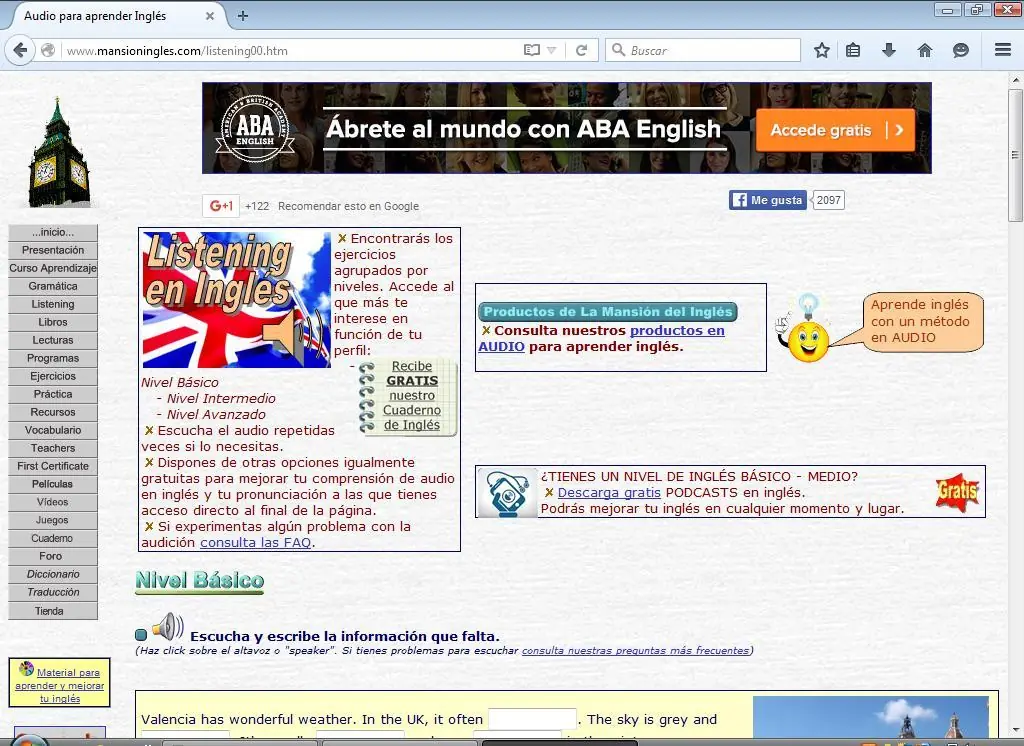Jump to Nivel Básico link
Viewport: 1024px width, 746px height.
tap(180, 383)
